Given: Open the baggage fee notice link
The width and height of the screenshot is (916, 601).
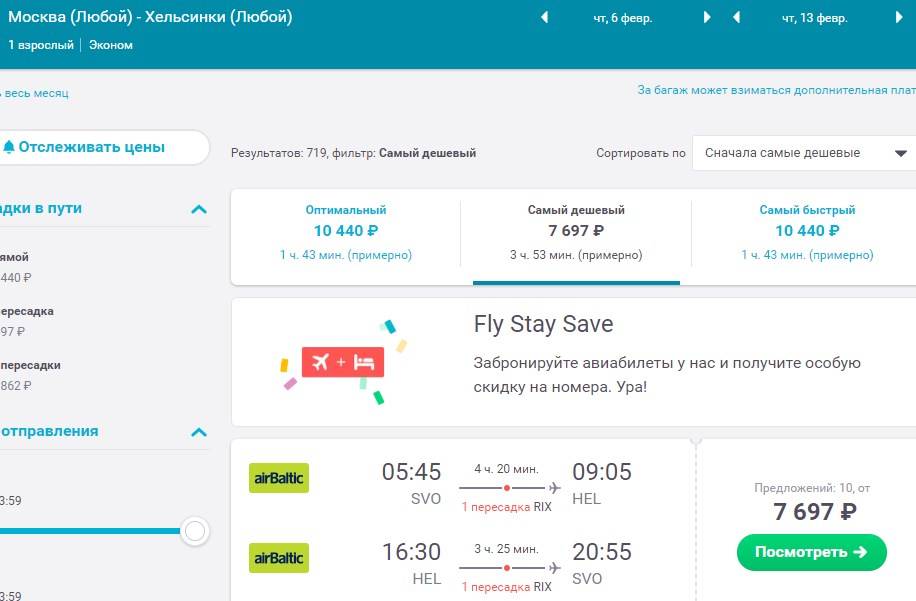Looking at the screenshot, I should [x=776, y=90].
